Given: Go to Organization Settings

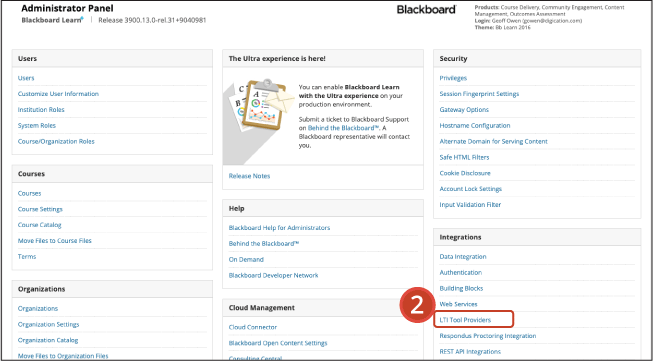Looking at the screenshot, I should [x=48, y=324].
